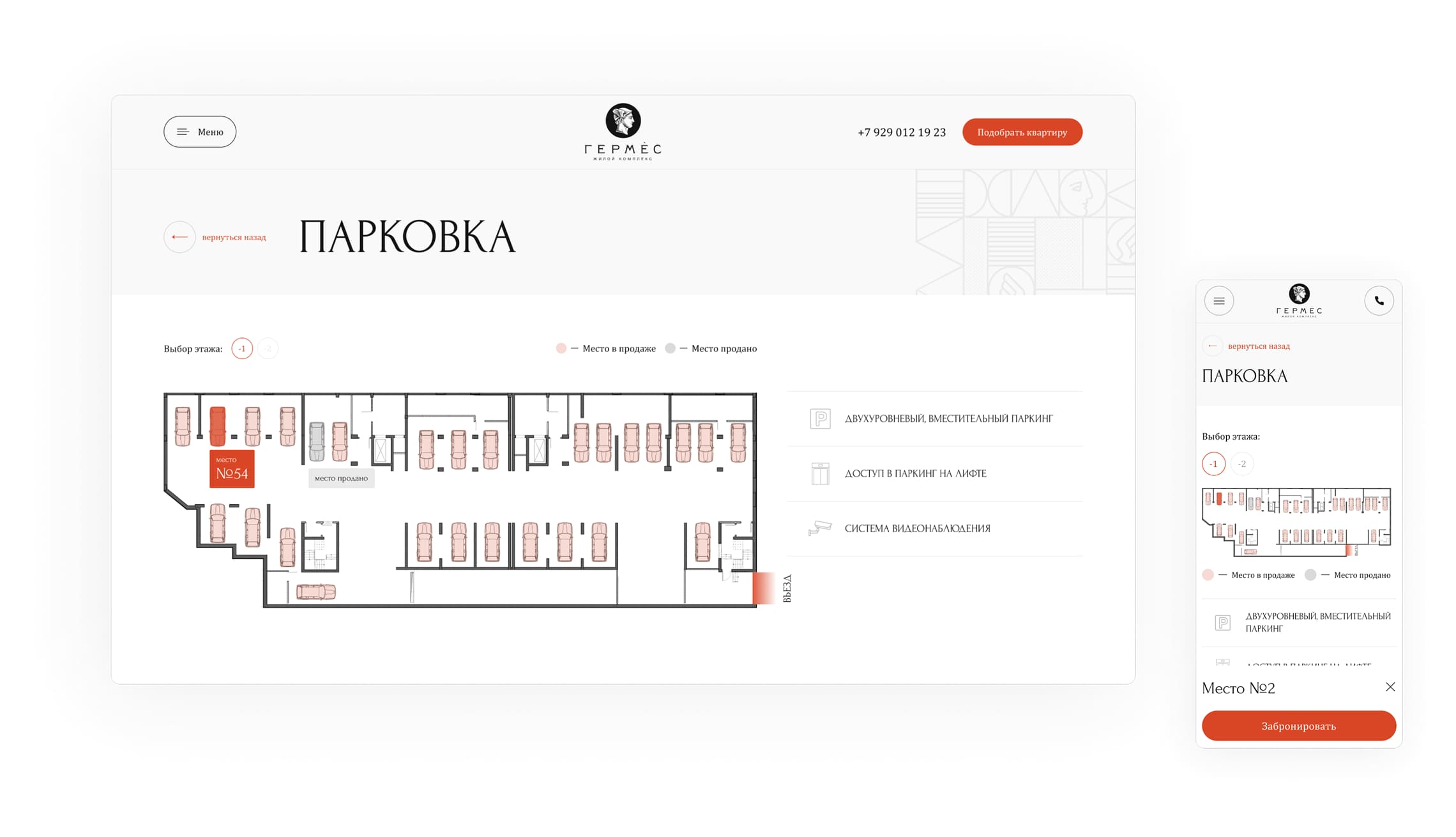Click the parking P icon in features list
This screenshot has width=1456, height=837.
click(x=820, y=418)
